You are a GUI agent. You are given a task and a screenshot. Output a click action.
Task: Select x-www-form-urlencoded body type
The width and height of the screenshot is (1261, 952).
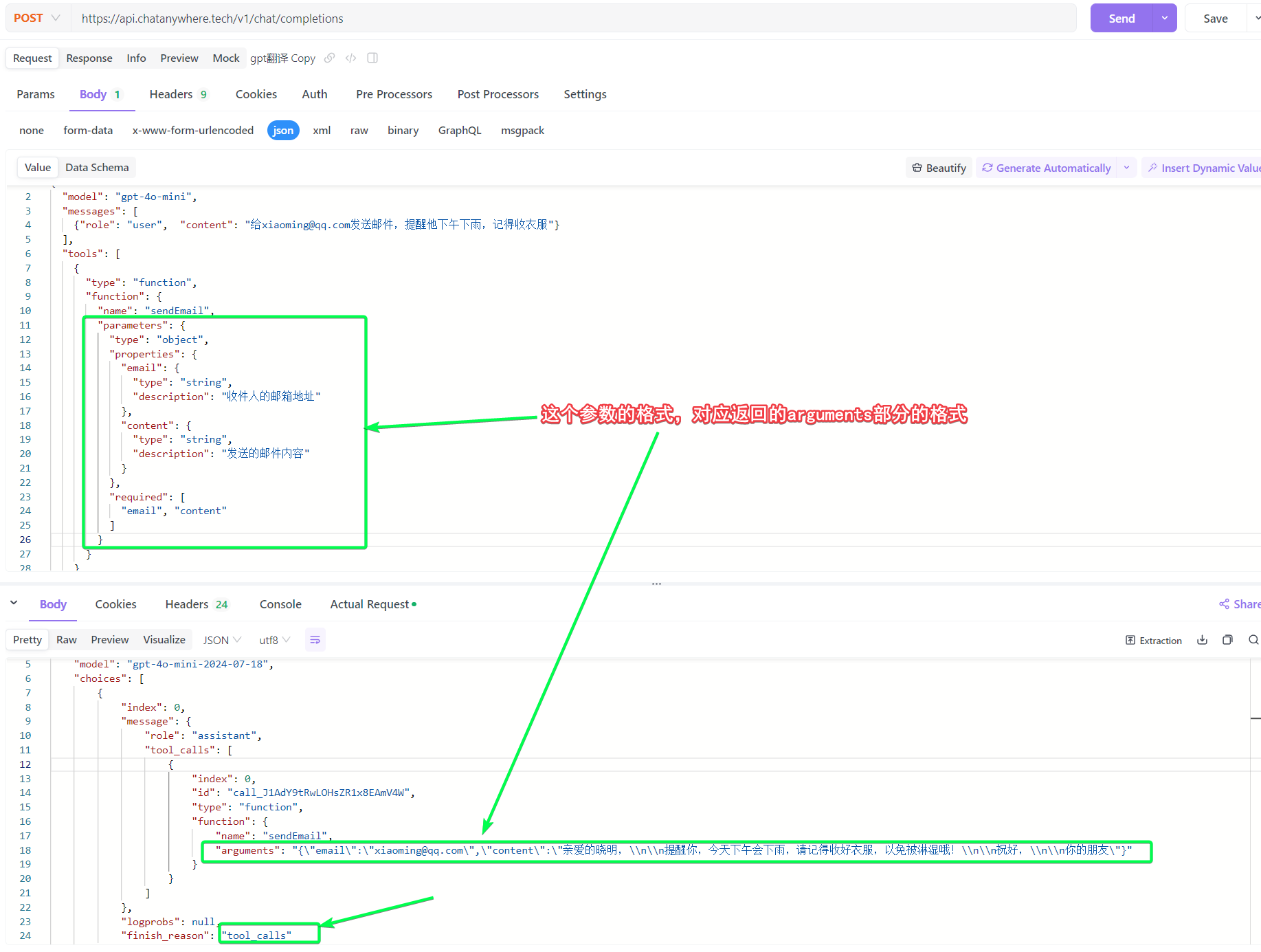point(193,131)
